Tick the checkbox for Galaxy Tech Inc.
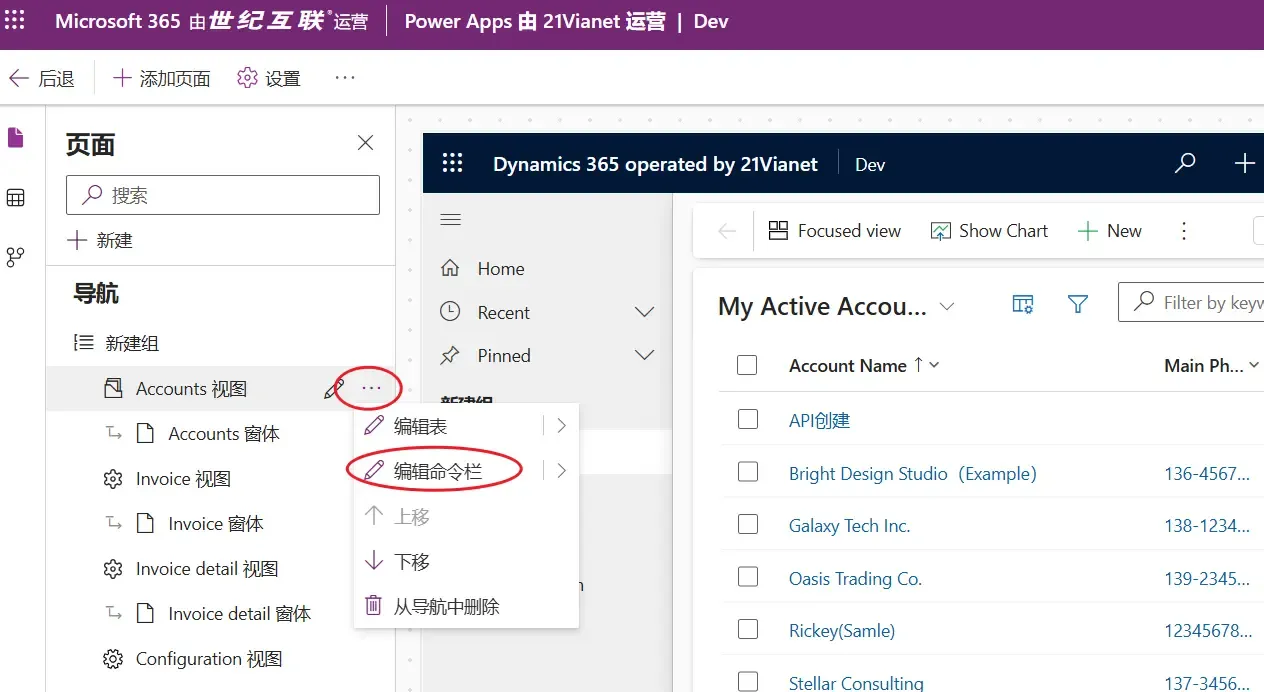 click(x=747, y=525)
